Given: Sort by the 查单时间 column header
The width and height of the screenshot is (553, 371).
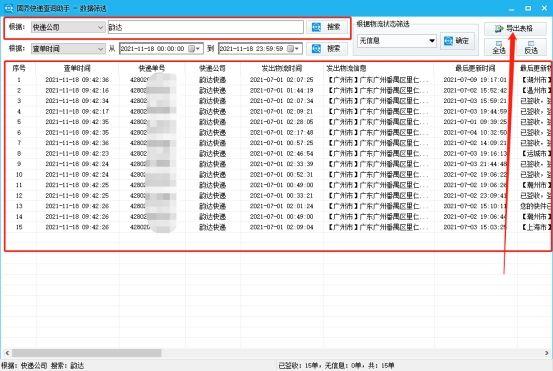Looking at the screenshot, I should point(77,68).
